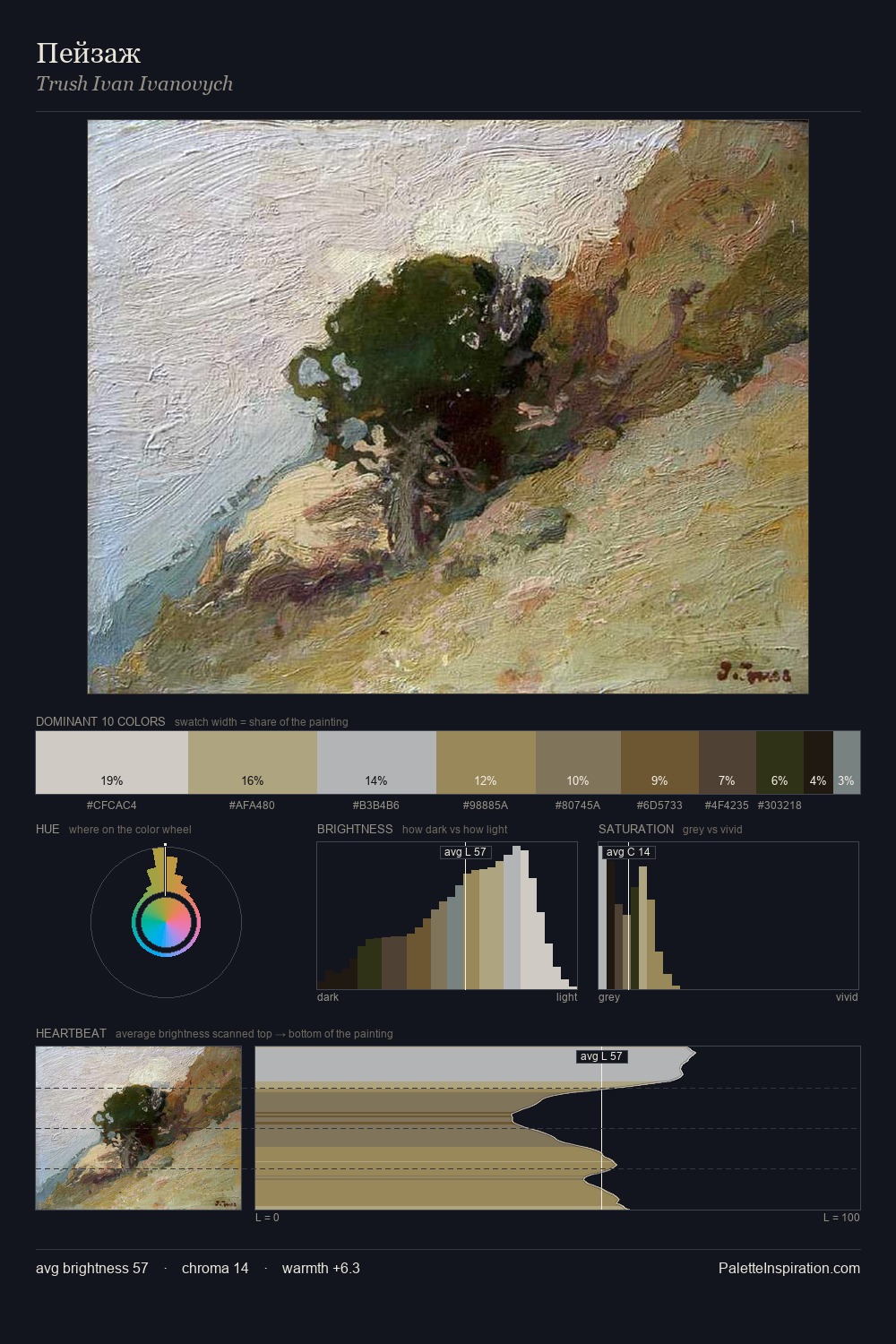
Task: Click the 'grey' axis label under Saturation
Action: [609, 996]
